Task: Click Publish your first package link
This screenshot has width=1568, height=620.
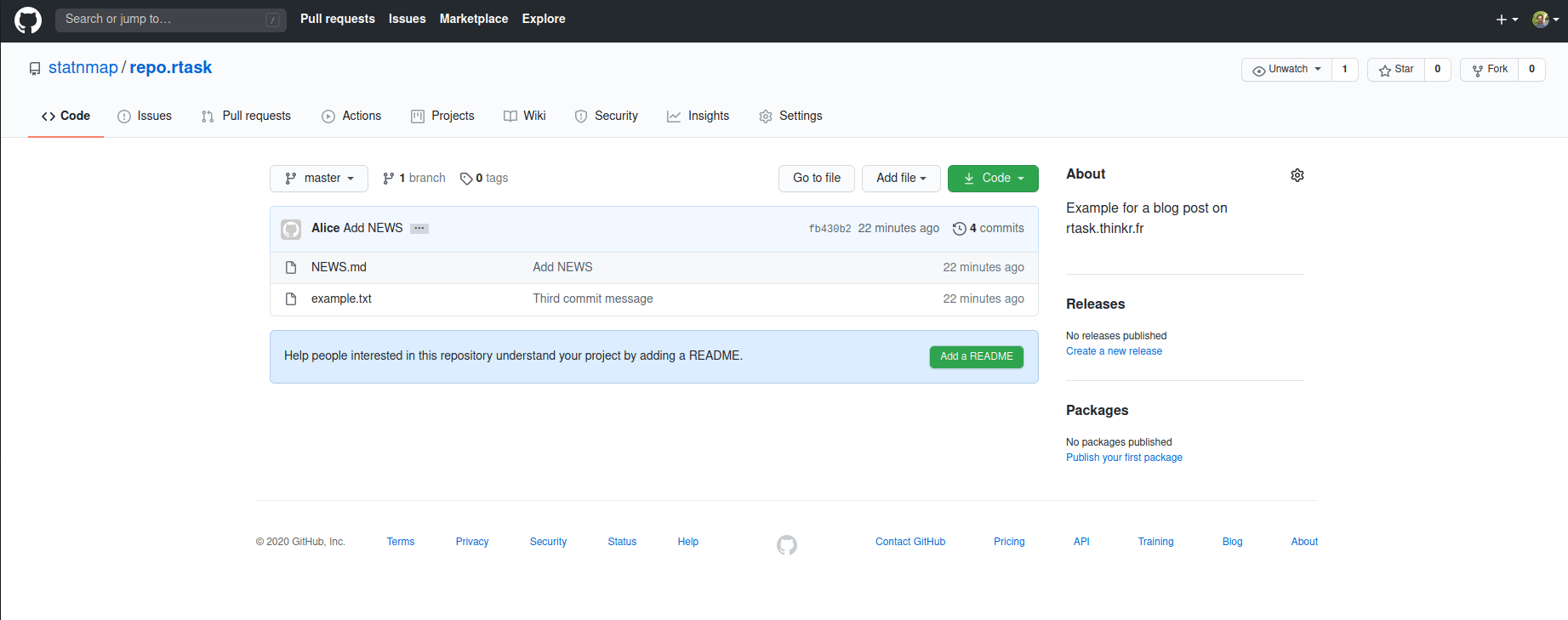Action: [x=1124, y=458]
